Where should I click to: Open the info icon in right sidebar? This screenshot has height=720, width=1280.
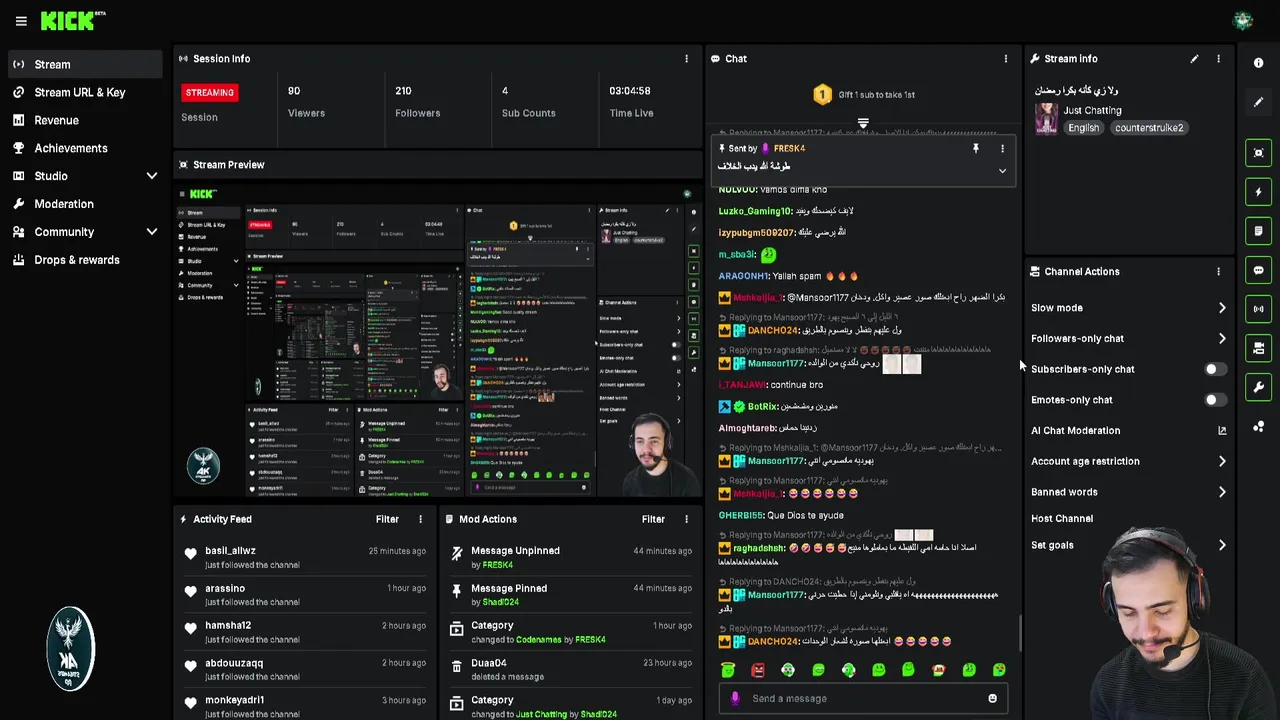coord(1258,63)
